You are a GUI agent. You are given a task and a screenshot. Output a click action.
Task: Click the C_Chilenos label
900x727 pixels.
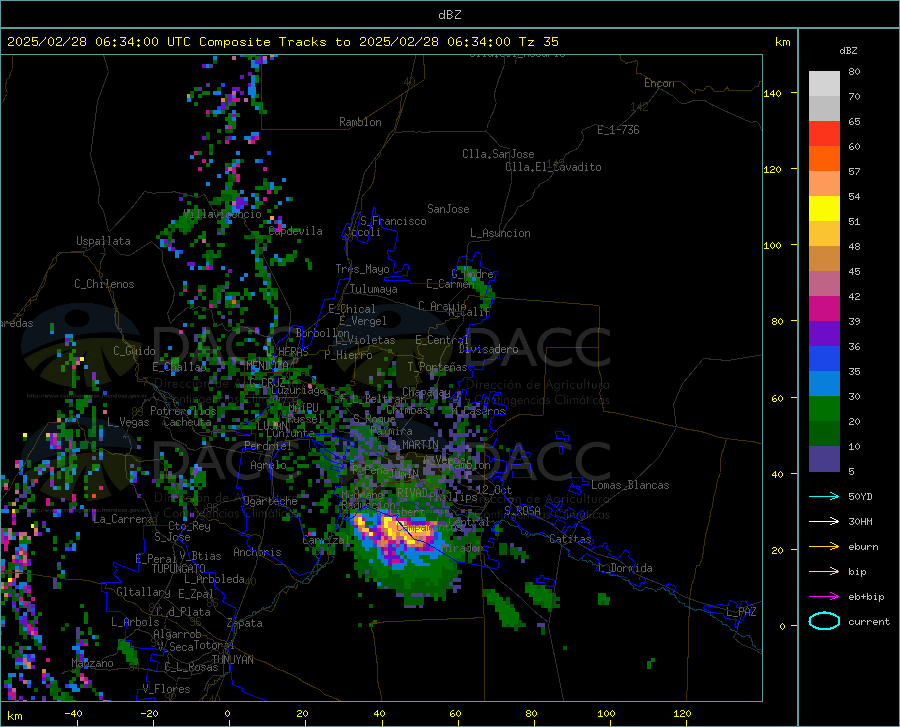104,284
